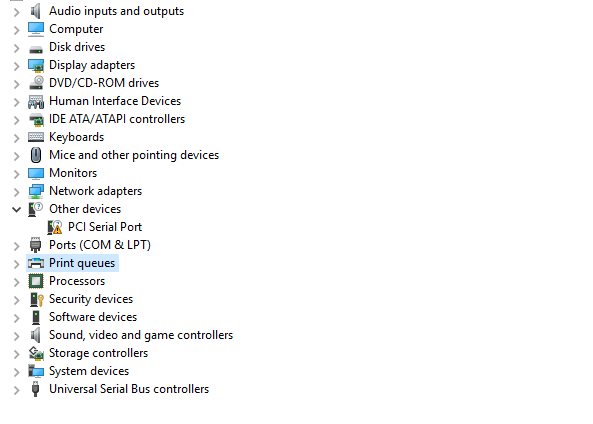
Task: Select the Keyboards category label
Action: coord(76,137)
